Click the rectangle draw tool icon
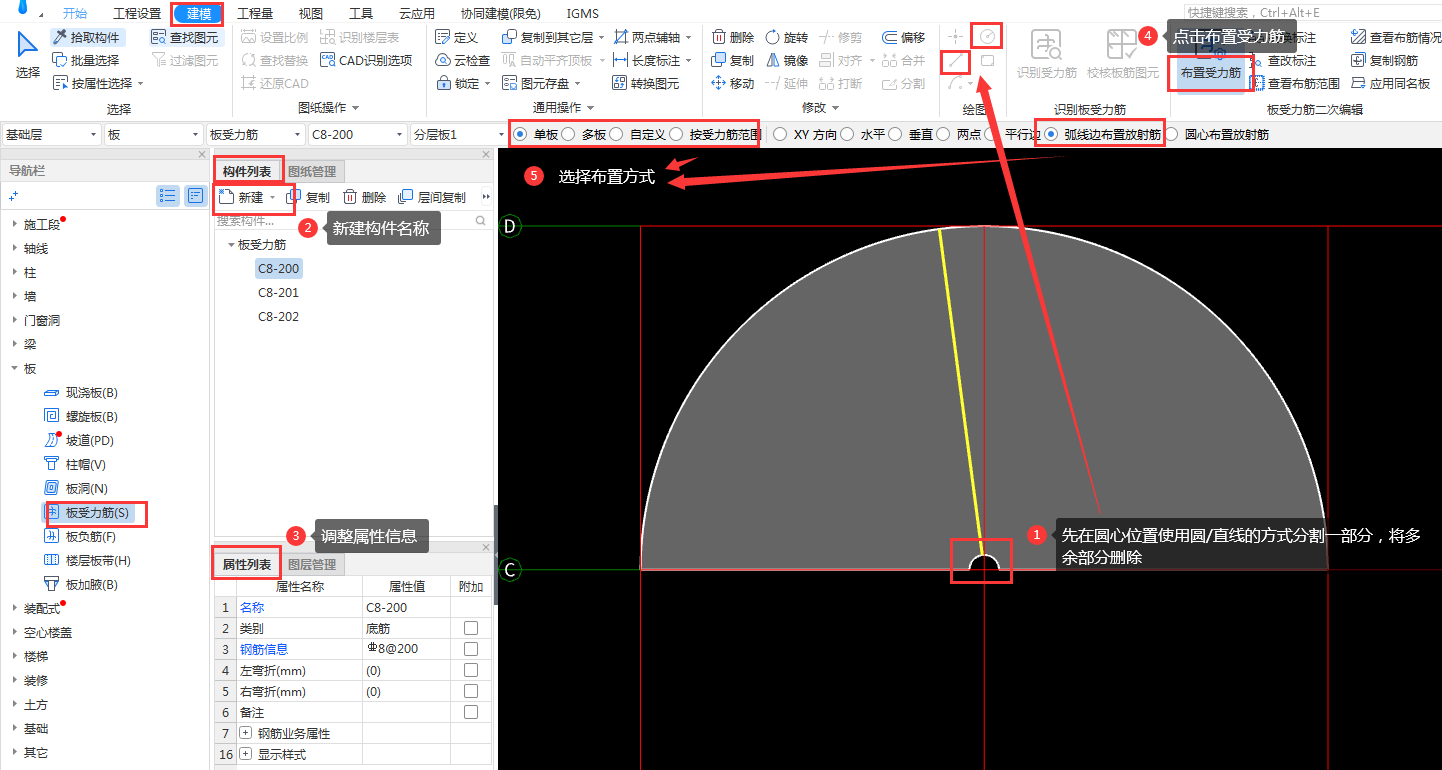This screenshot has height=770, width=1442. [987, 61]
